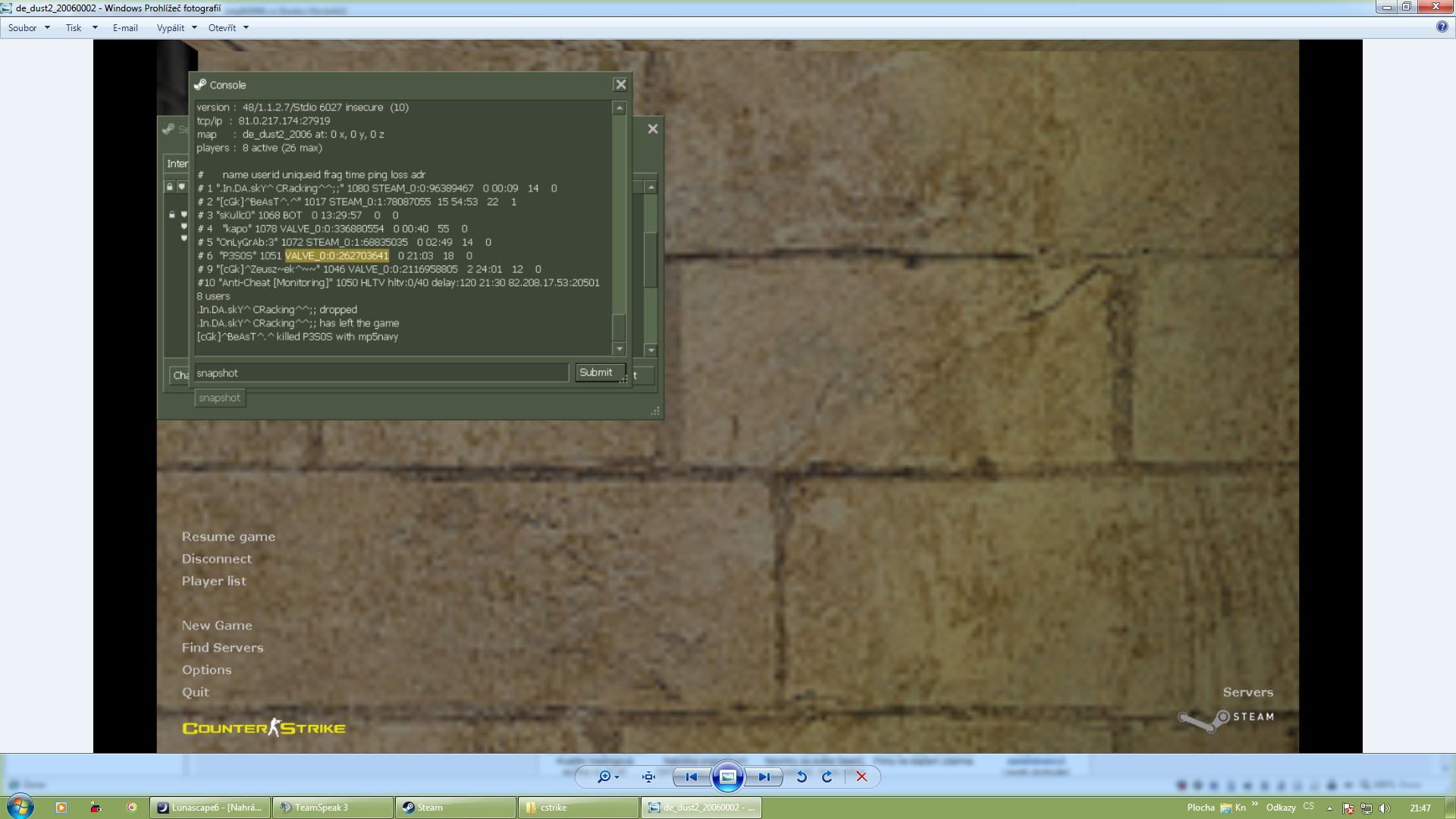Click the snapshot autocomplete suggestion
This screenshot has width=1456, height=819.
(220, 398)
